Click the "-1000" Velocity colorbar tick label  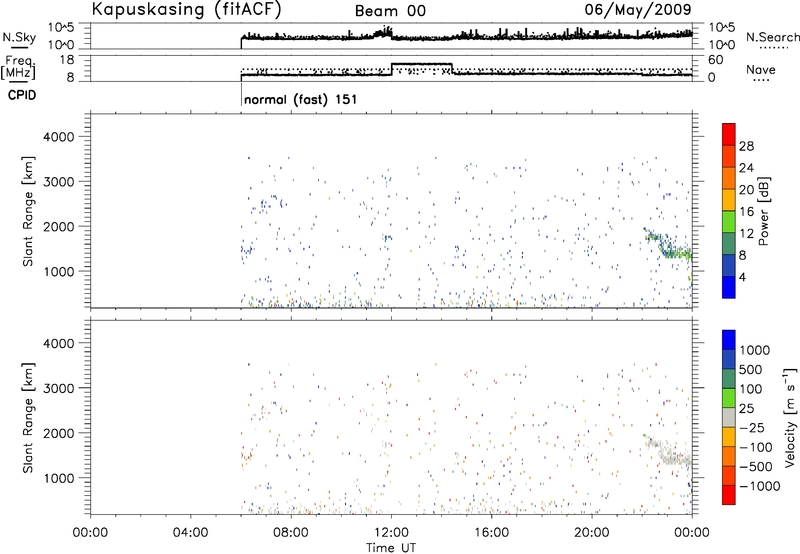760,486
